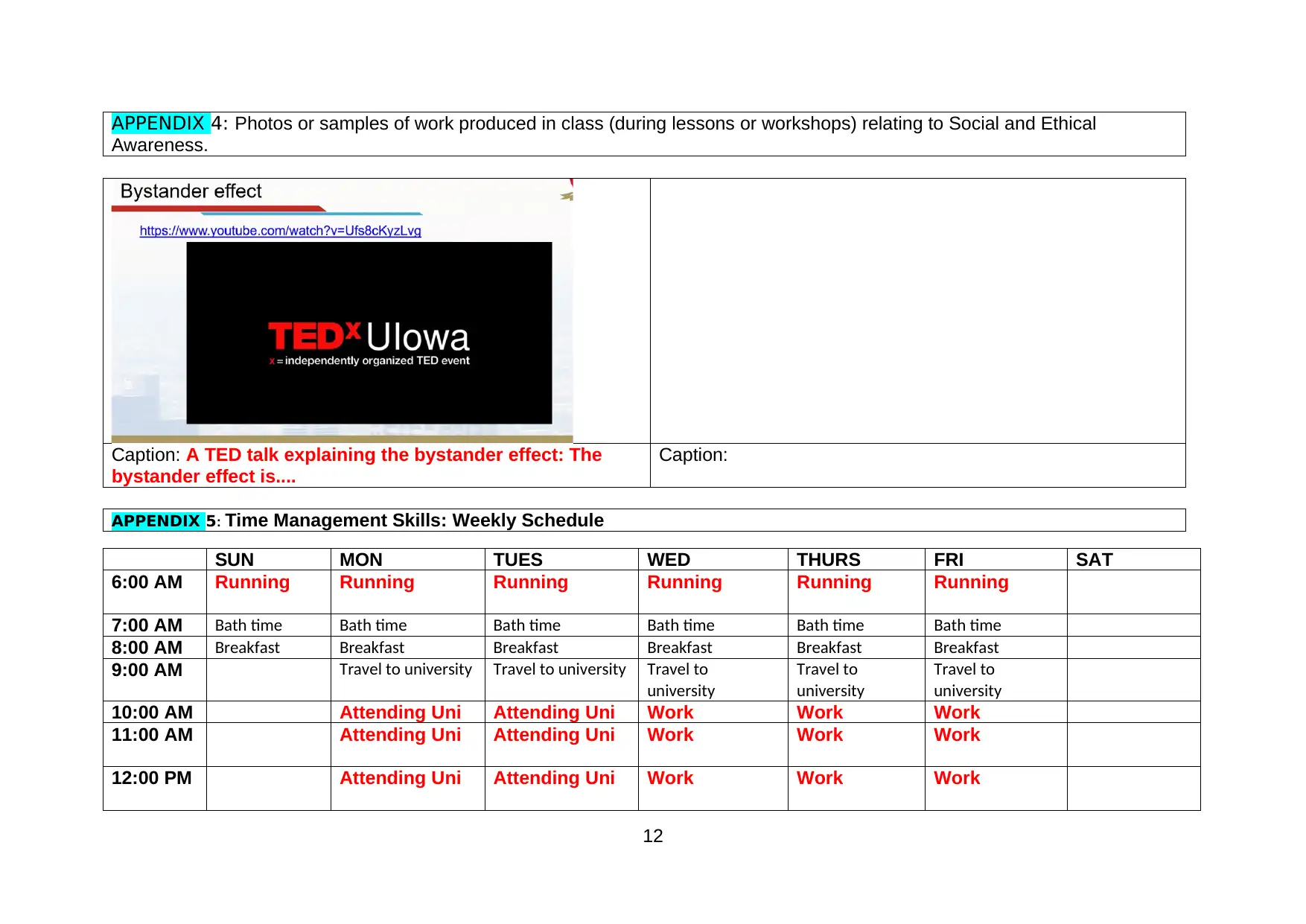Click Breakfast in the THURS column
This screenshot has height=924, width=1306.
tap(829, 648)
